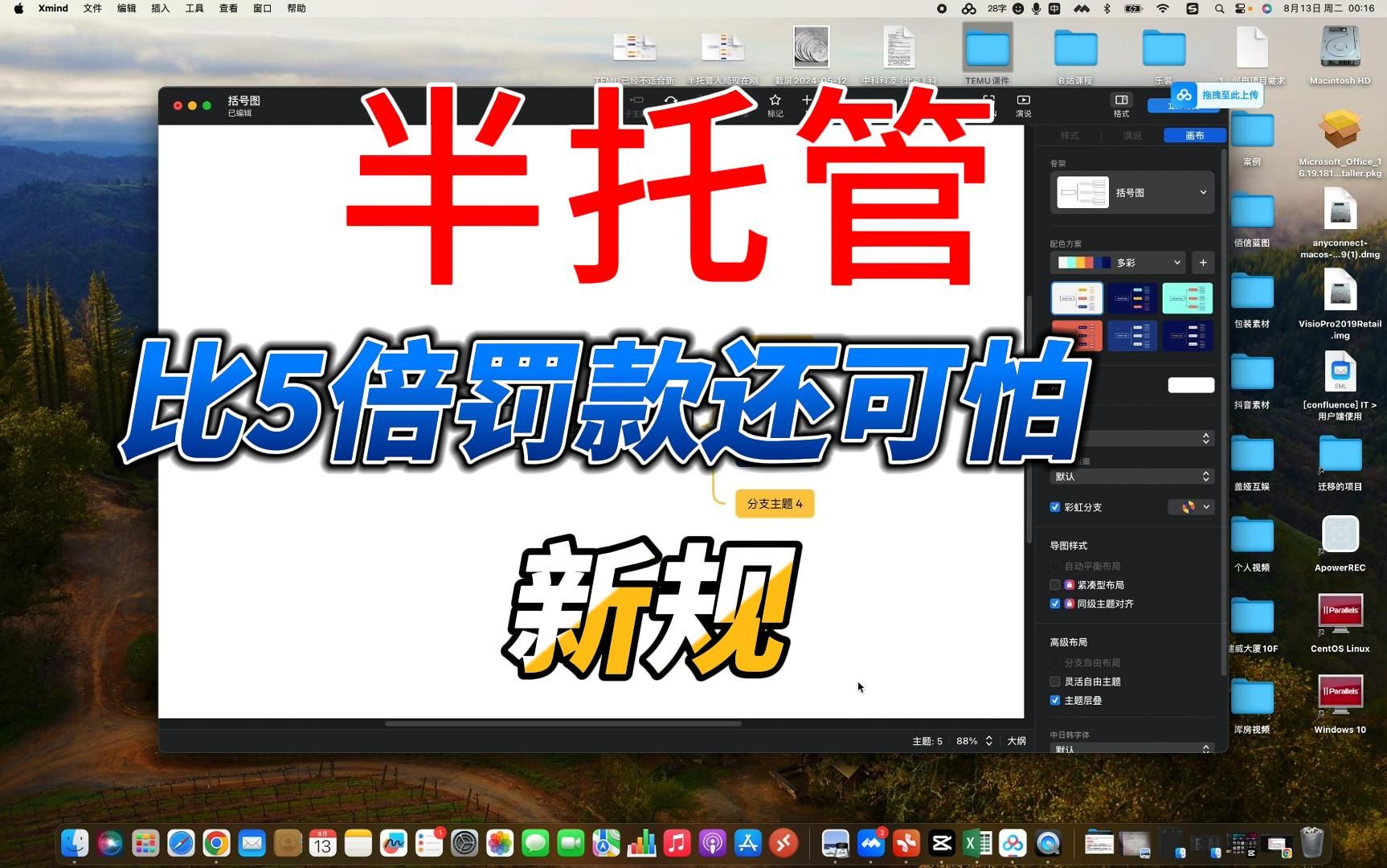Open Mail app in the Dock
Screen dimensions: 1387x868
point(252,843)
